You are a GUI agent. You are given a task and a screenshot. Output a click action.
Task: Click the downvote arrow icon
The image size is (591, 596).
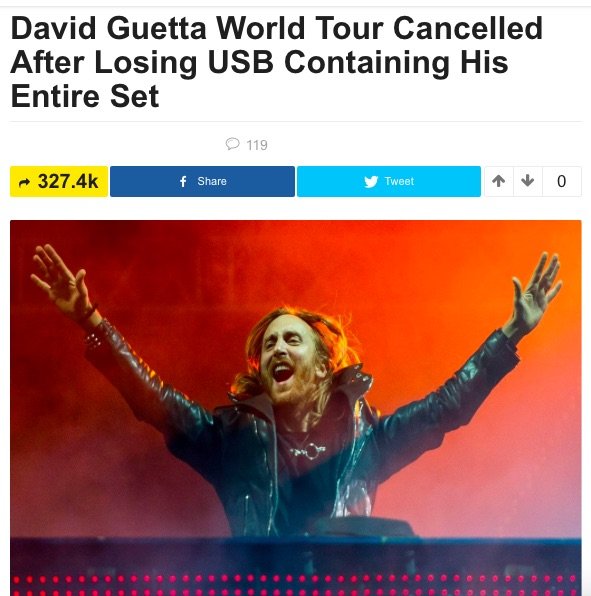tap(528, 181)
